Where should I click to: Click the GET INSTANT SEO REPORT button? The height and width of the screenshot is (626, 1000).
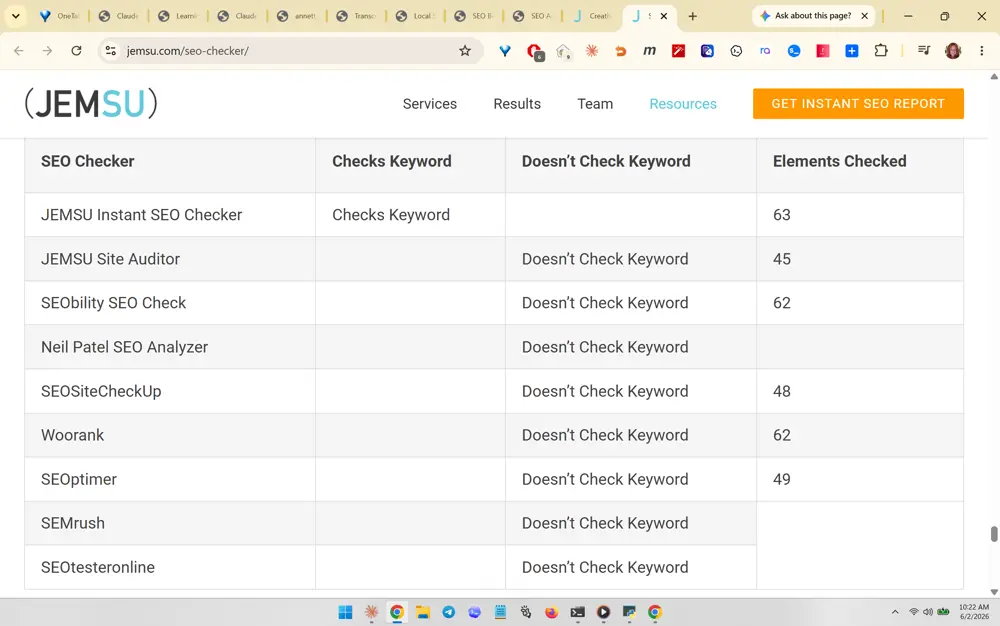[858, 104]
